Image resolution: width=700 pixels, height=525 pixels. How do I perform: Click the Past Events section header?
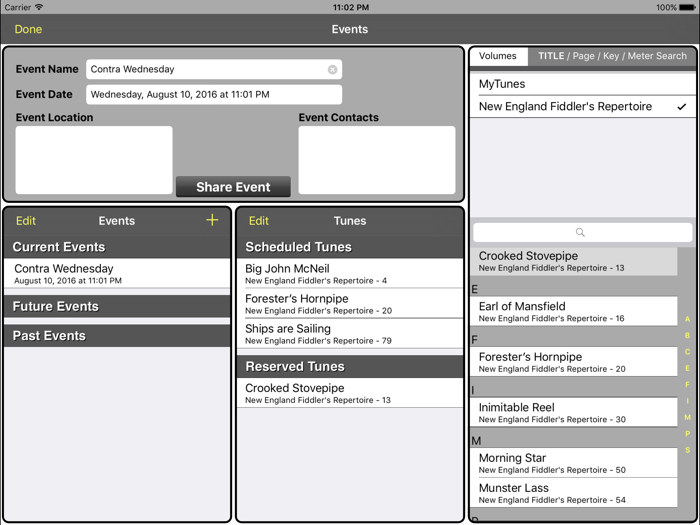click(117, 336)
